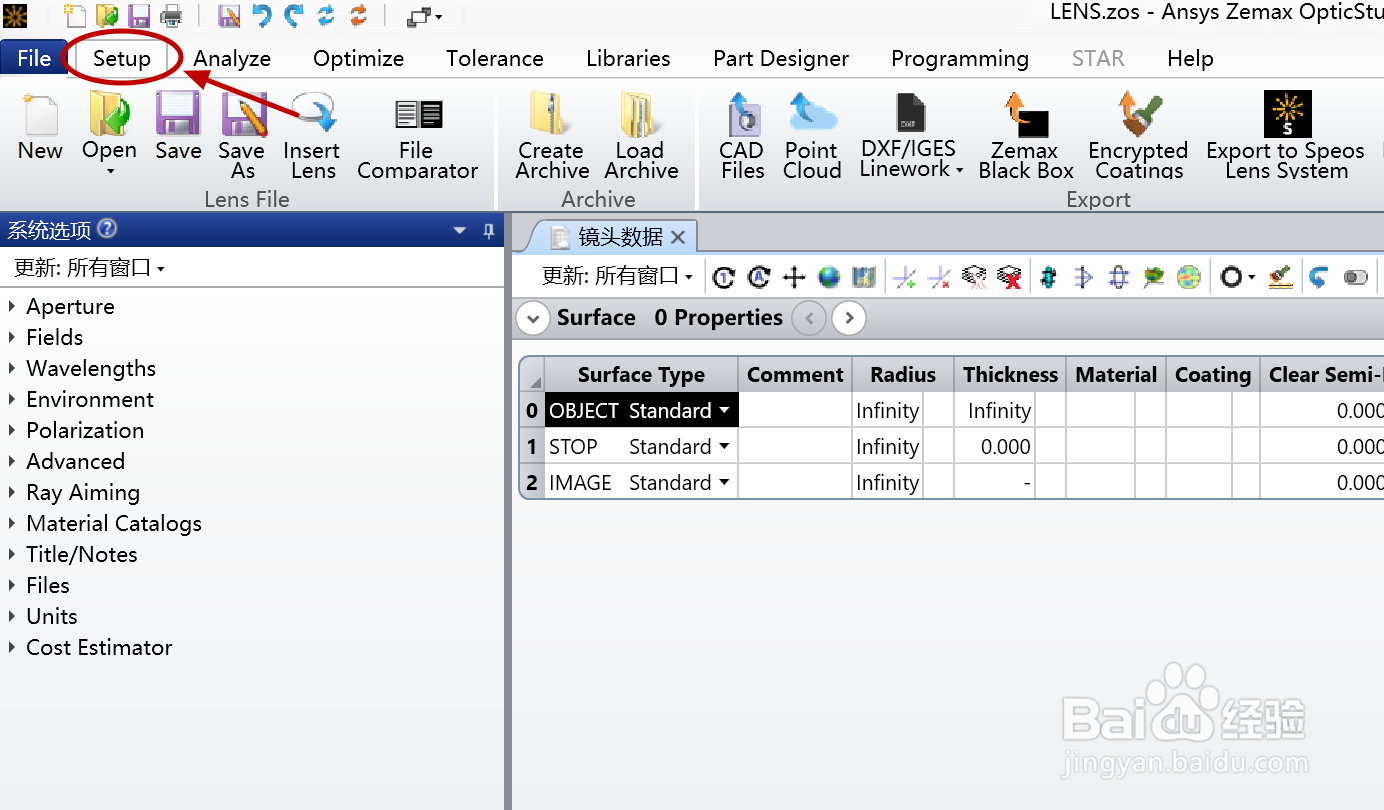
Task: Click STOP row Thickness cell 0.000
Action: pos(994,447)
